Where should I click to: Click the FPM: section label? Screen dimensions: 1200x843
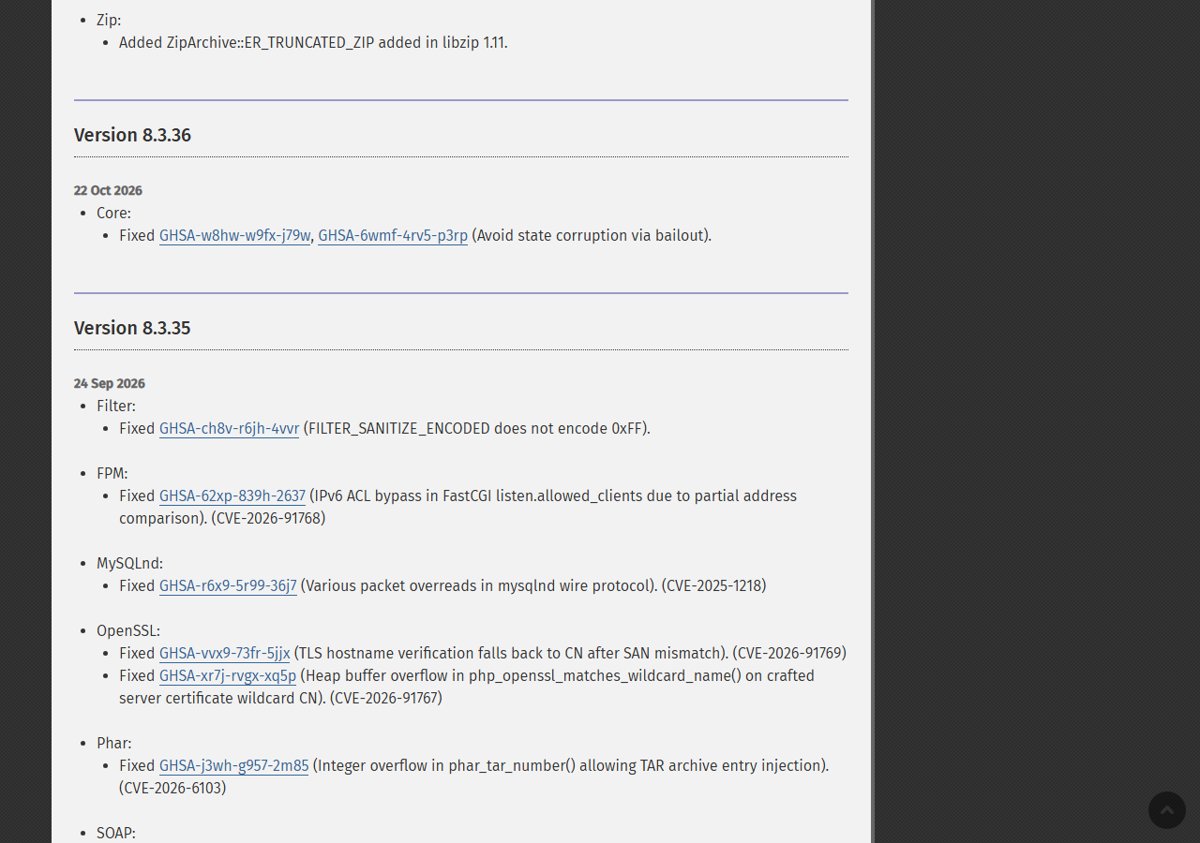[112, 474]
